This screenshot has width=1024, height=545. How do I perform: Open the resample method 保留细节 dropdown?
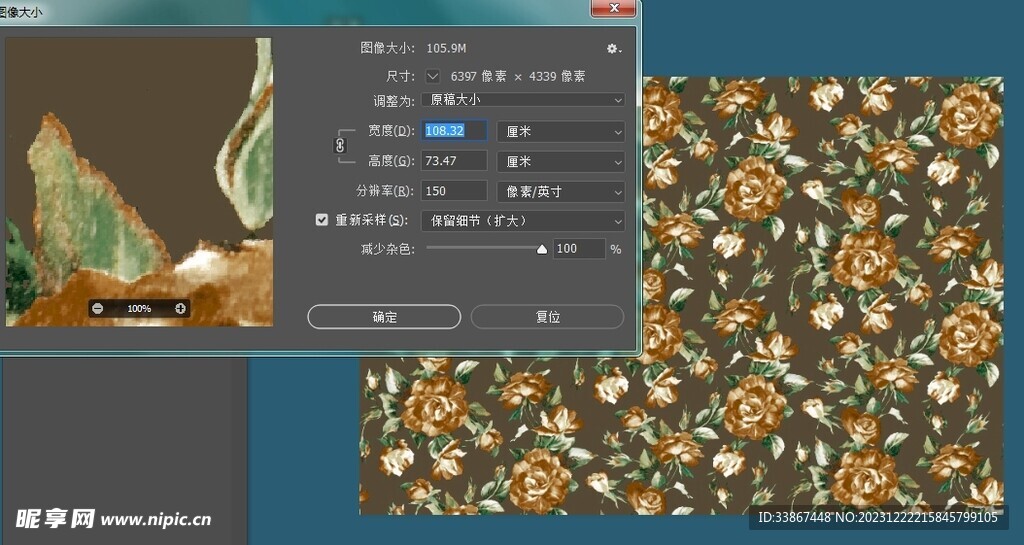[523, 221]
